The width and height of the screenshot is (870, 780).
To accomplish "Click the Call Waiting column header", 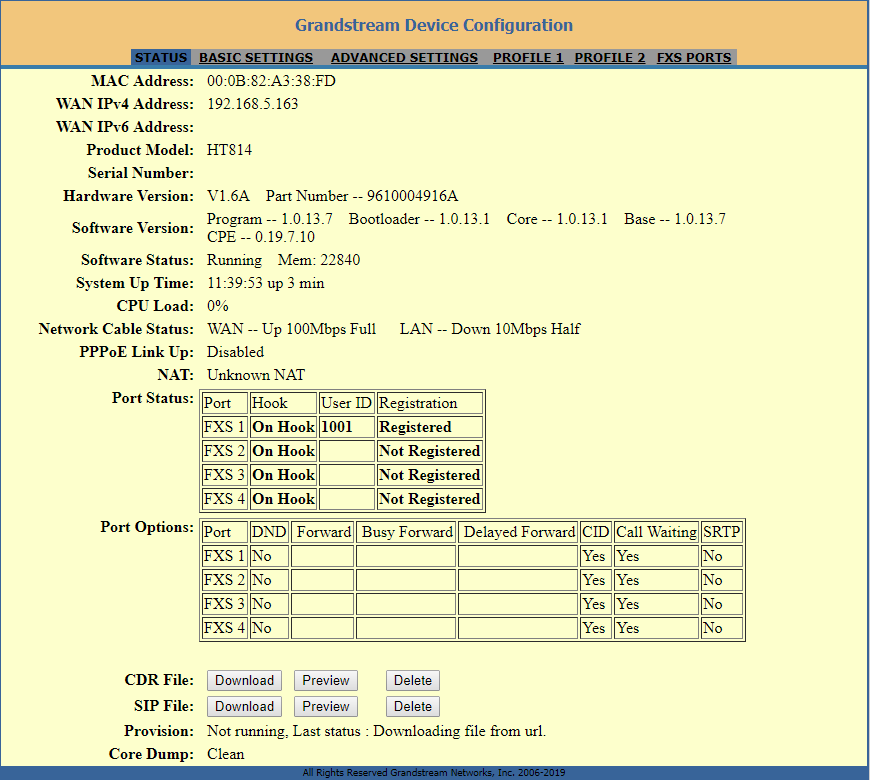I will (656, 533).
